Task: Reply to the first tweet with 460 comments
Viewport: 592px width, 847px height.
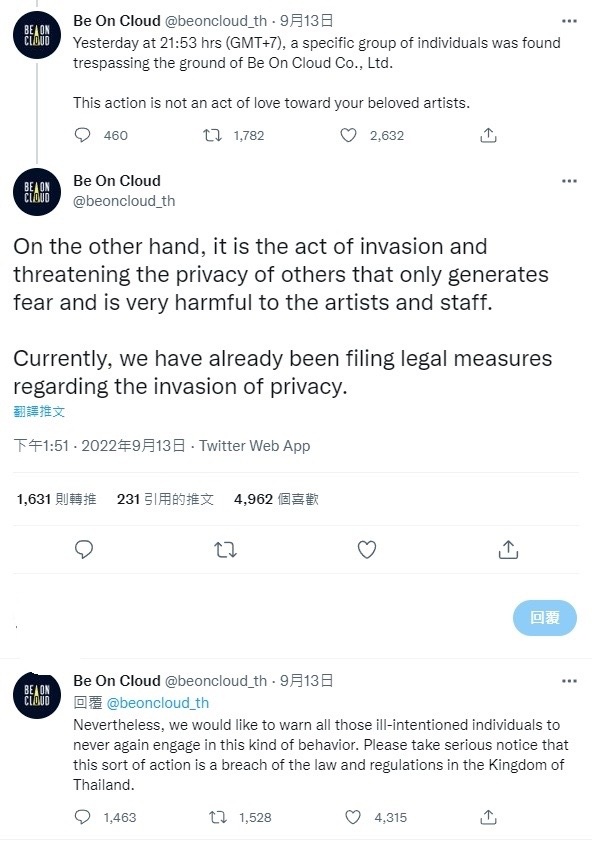Action: coord(83,135)
